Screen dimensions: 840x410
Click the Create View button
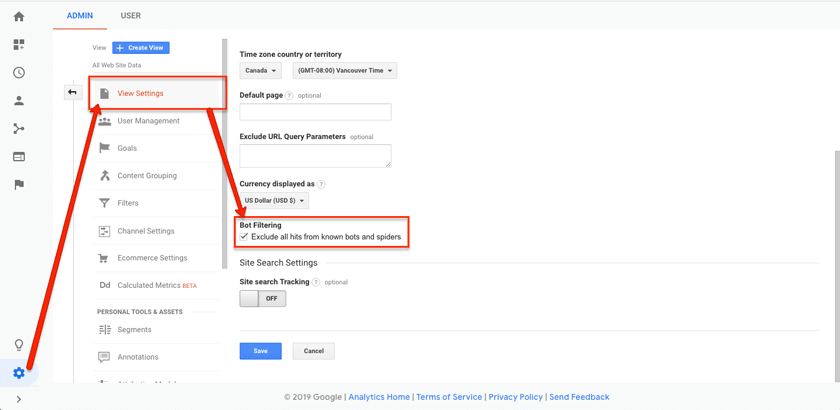tap(141, 48)
